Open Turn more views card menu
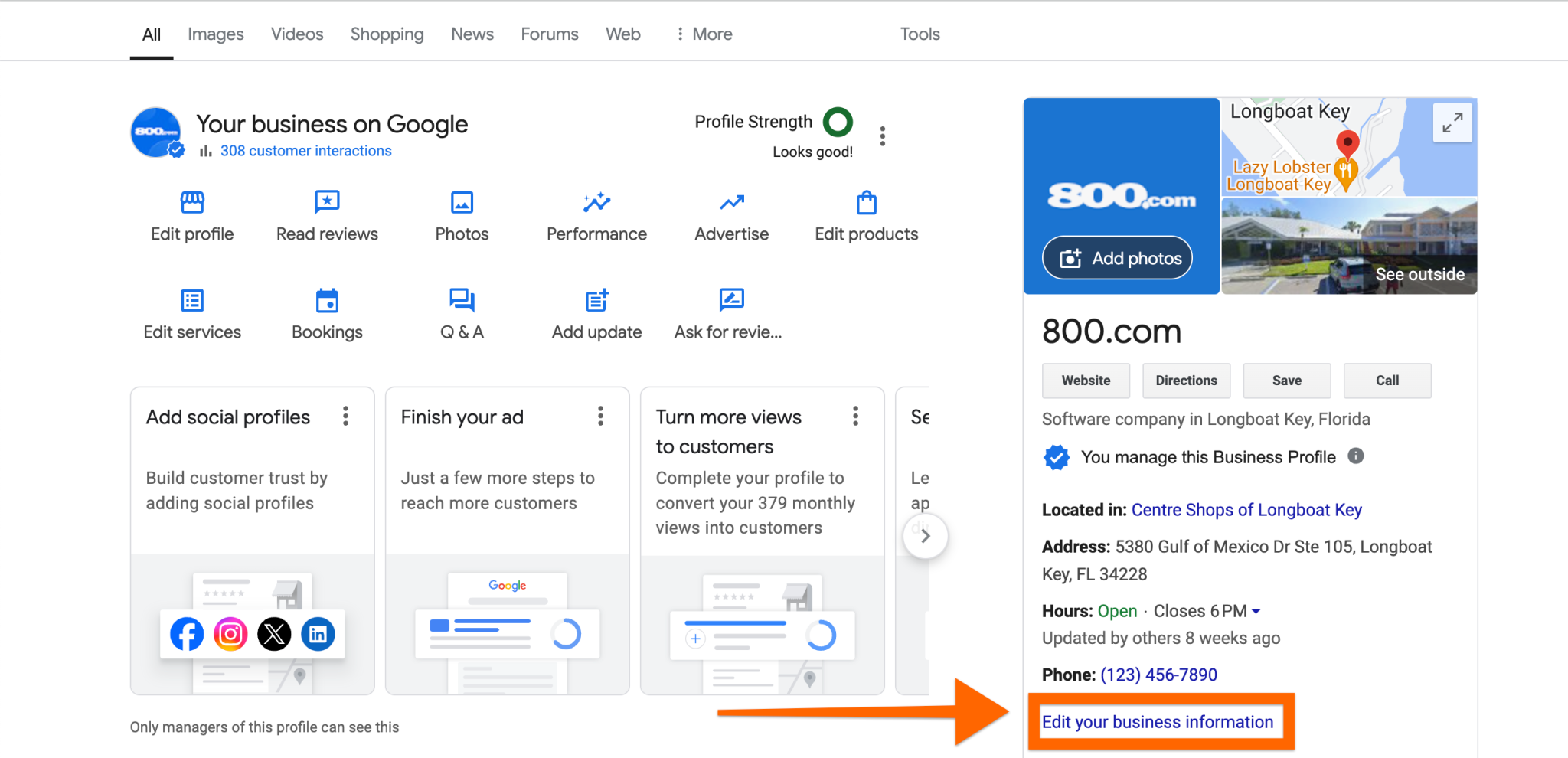 point(856,416)
